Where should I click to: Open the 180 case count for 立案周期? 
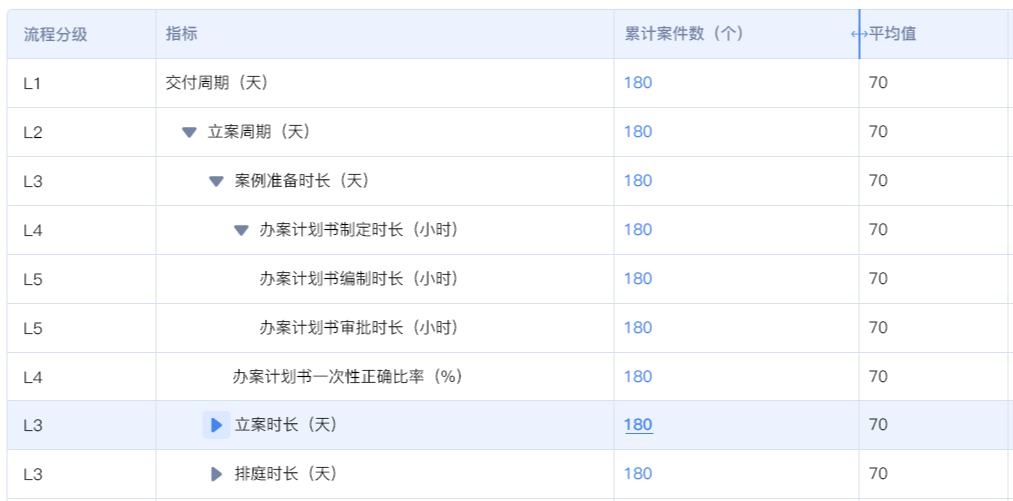click(638, 132)
